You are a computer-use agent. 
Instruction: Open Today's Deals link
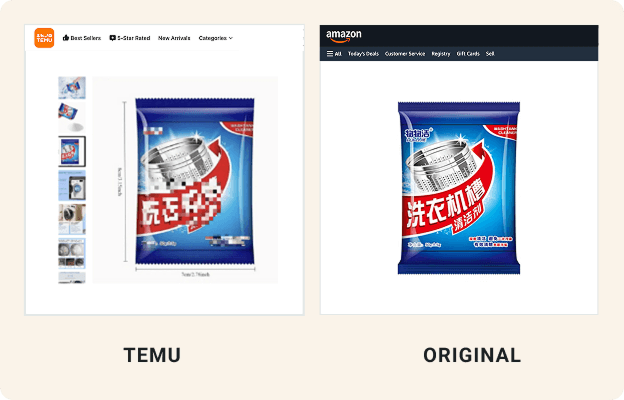coord(363,54)
